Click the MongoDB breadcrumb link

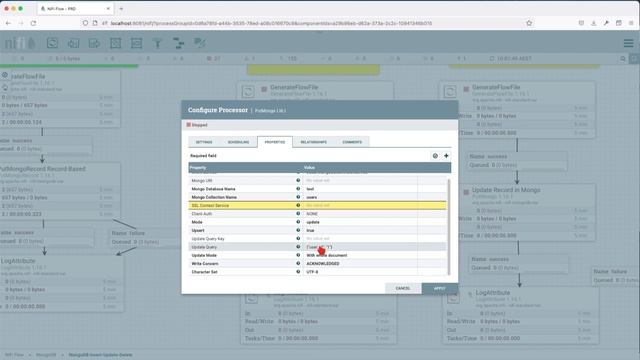(46, 355)
